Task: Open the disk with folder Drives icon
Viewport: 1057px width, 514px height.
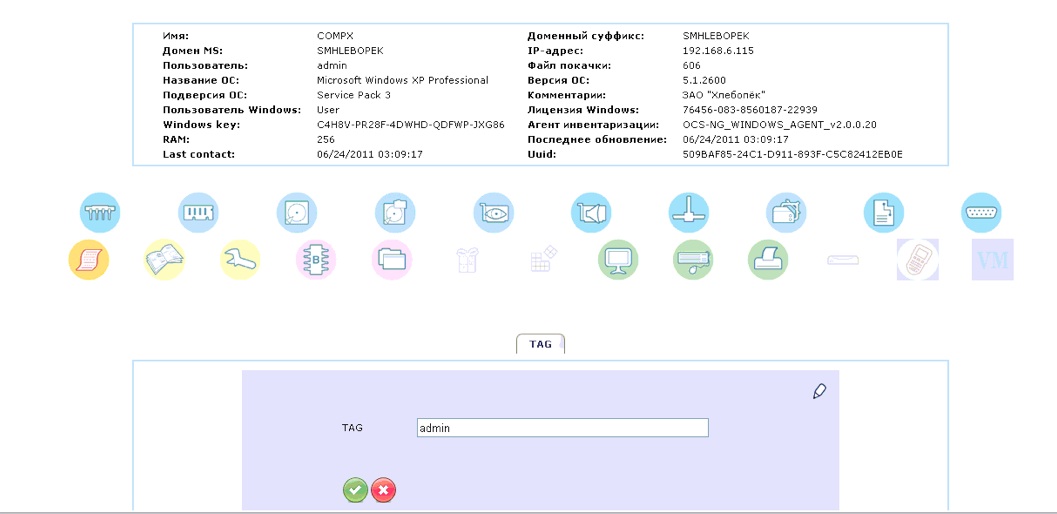Action: 394,213
